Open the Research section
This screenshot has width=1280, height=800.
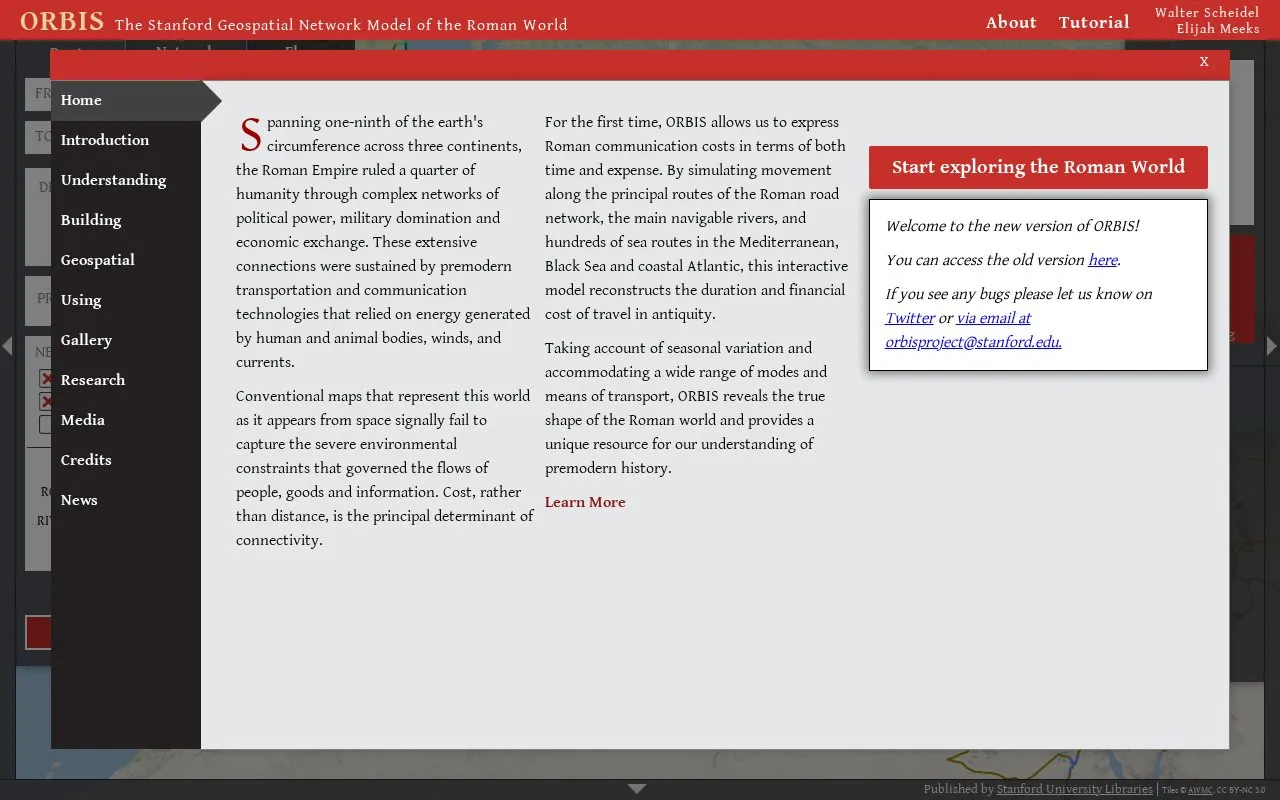[x=126, y=380]
